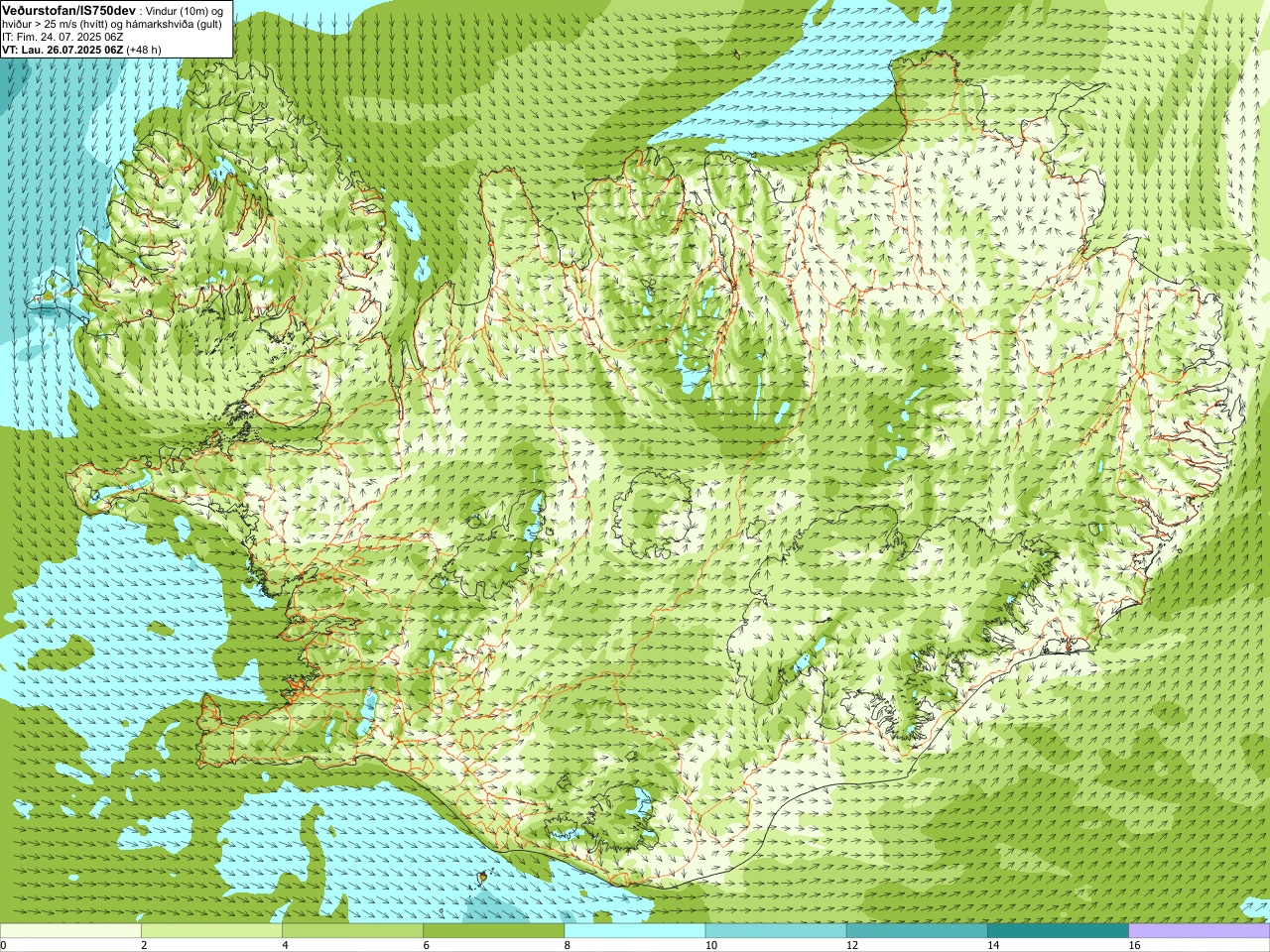Click the "IT: Fim. 24. 07. 2025 06Z" line
1270x952 pixels.
coord(63,36)
